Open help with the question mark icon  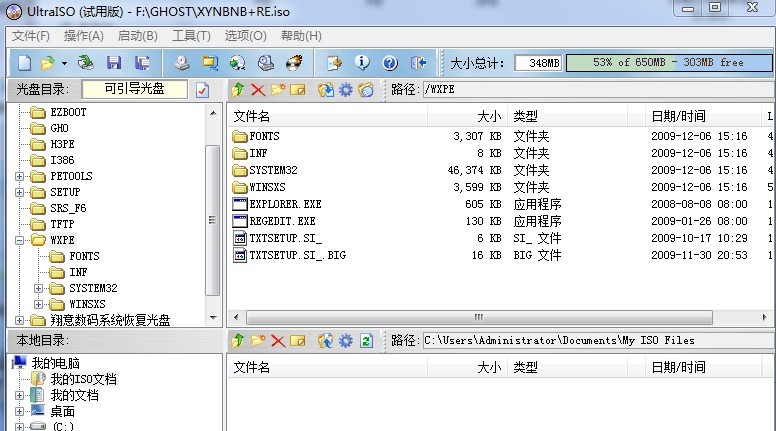[390, 63]
